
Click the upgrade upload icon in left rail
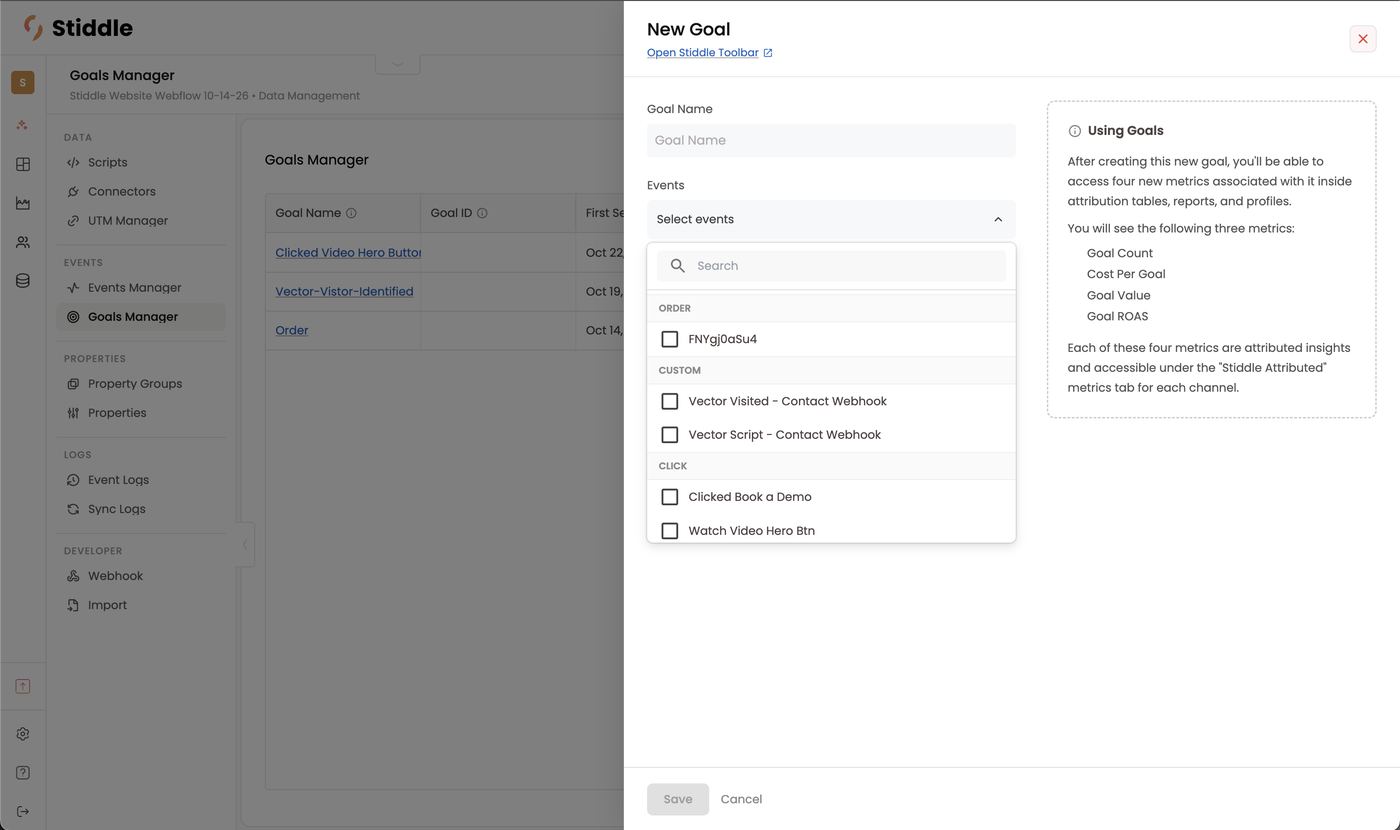point(23,686)
